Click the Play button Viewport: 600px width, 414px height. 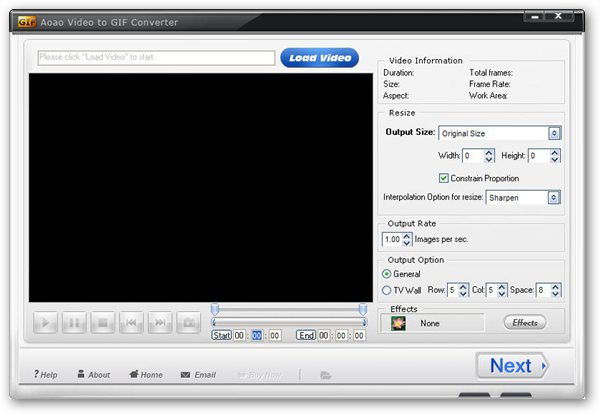[46, 323]
